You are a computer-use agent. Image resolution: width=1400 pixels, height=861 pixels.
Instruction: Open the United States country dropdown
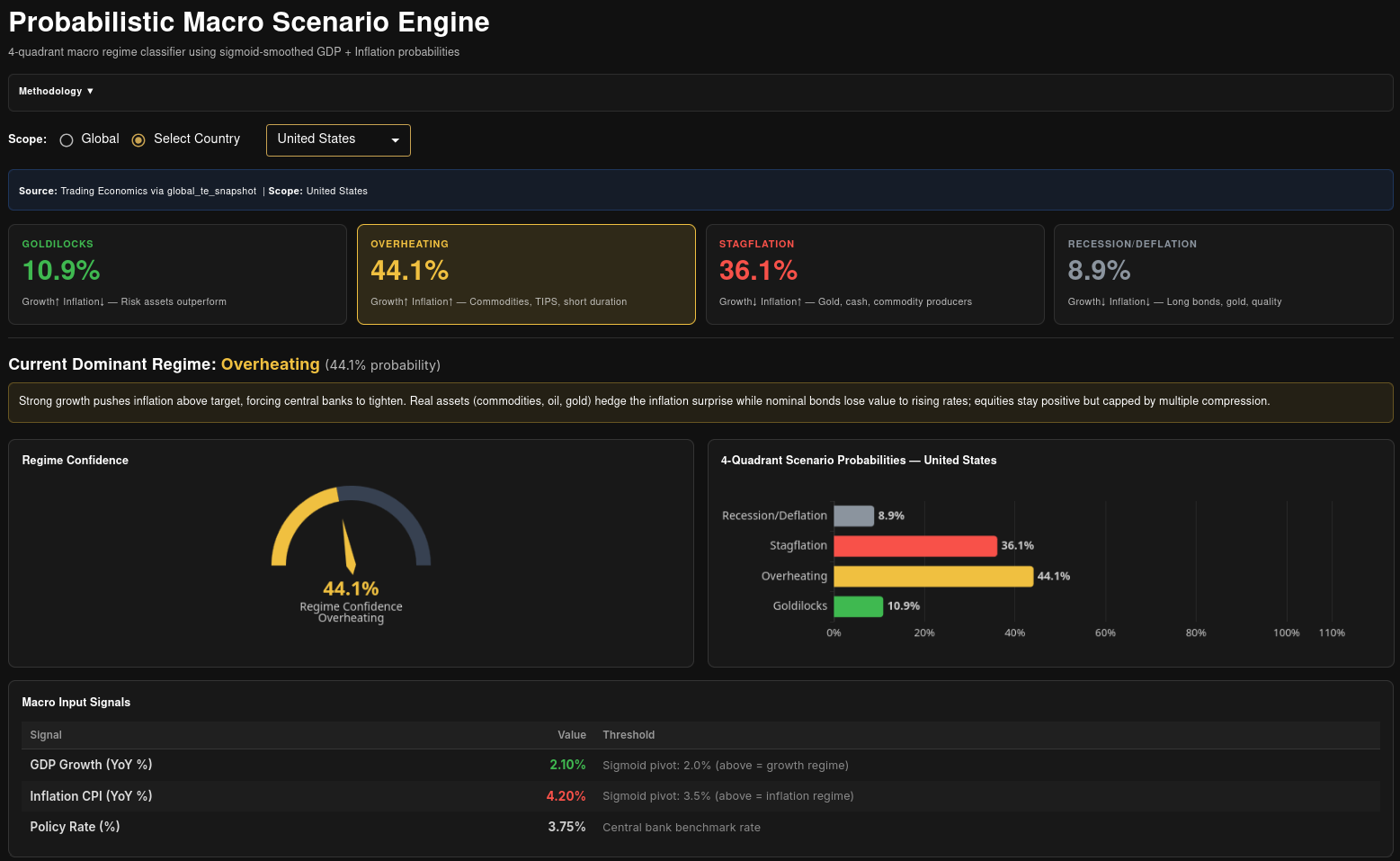pyautogui.click(x=338, y=140)
